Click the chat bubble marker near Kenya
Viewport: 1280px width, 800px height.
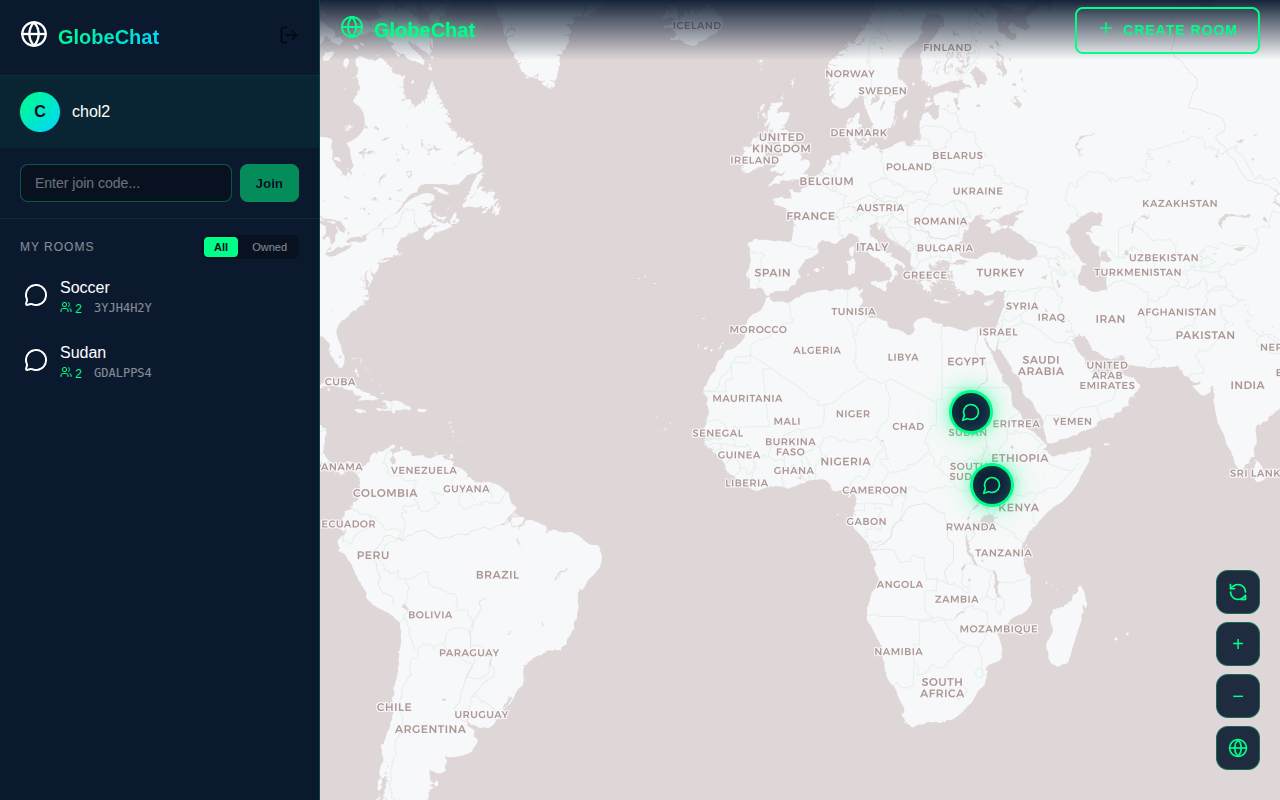click(x=991, y=484)
